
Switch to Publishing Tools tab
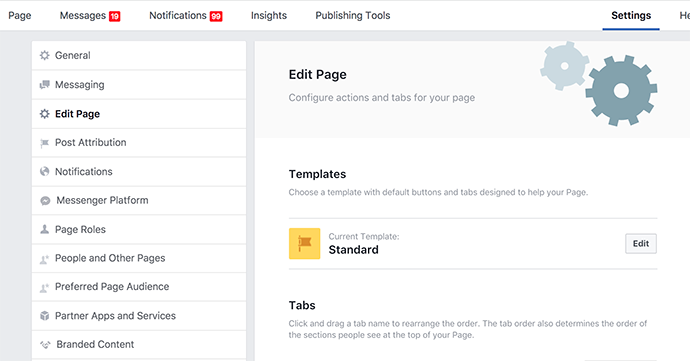pos(353,15)
